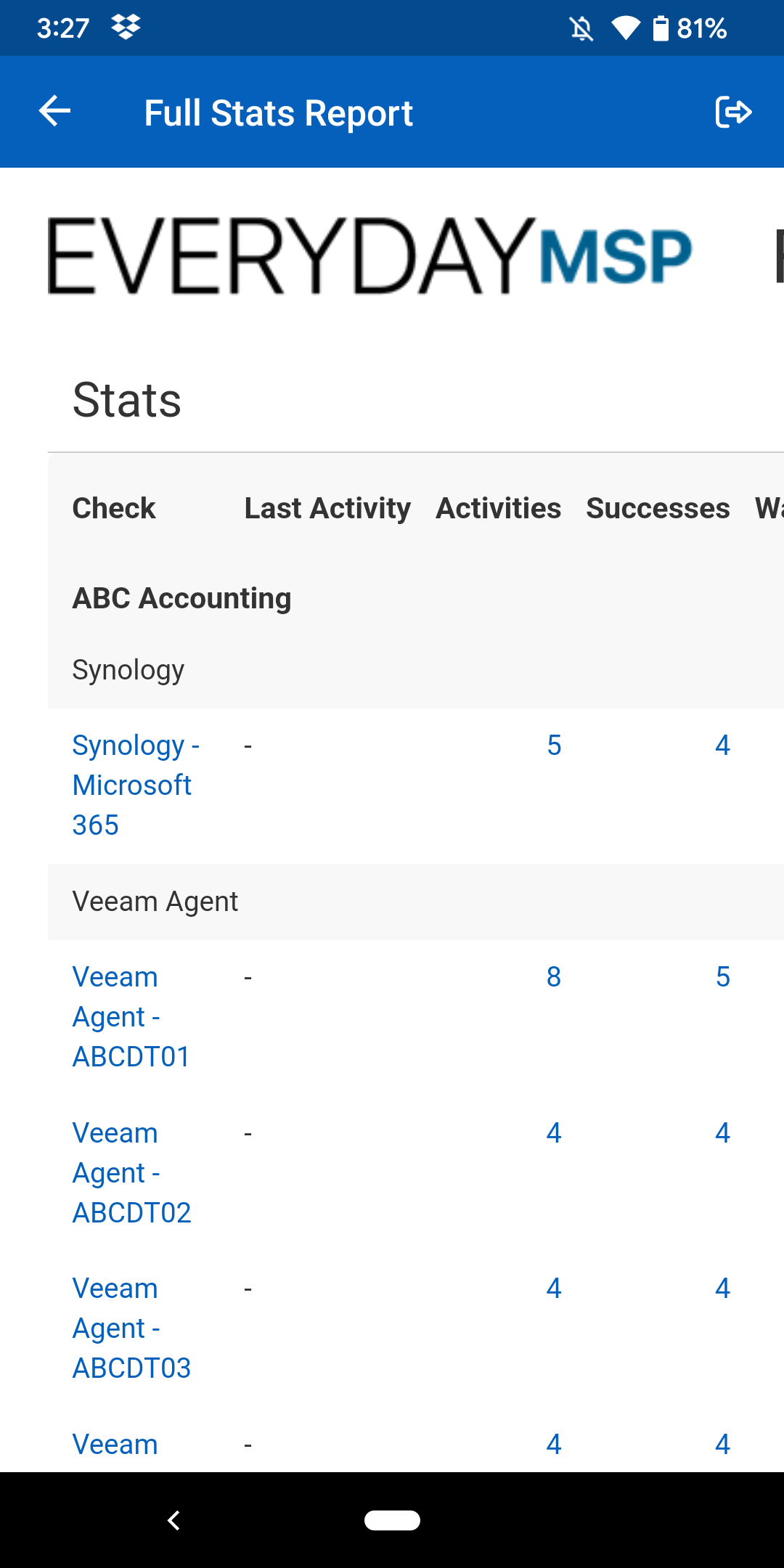Tap the battery status icon

[x=661, y=29]
